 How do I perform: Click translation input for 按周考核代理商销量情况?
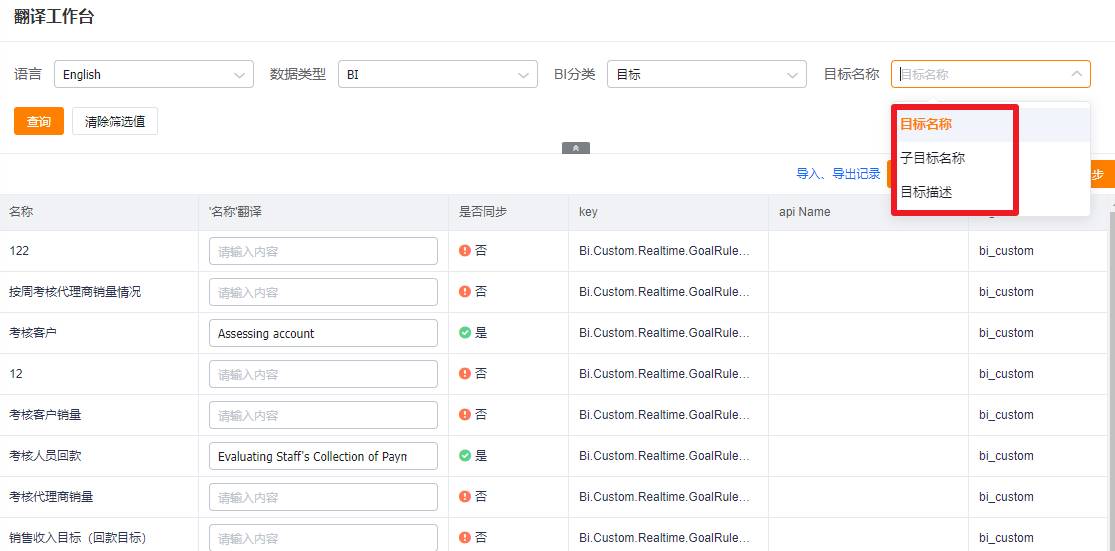pos(324,292)
